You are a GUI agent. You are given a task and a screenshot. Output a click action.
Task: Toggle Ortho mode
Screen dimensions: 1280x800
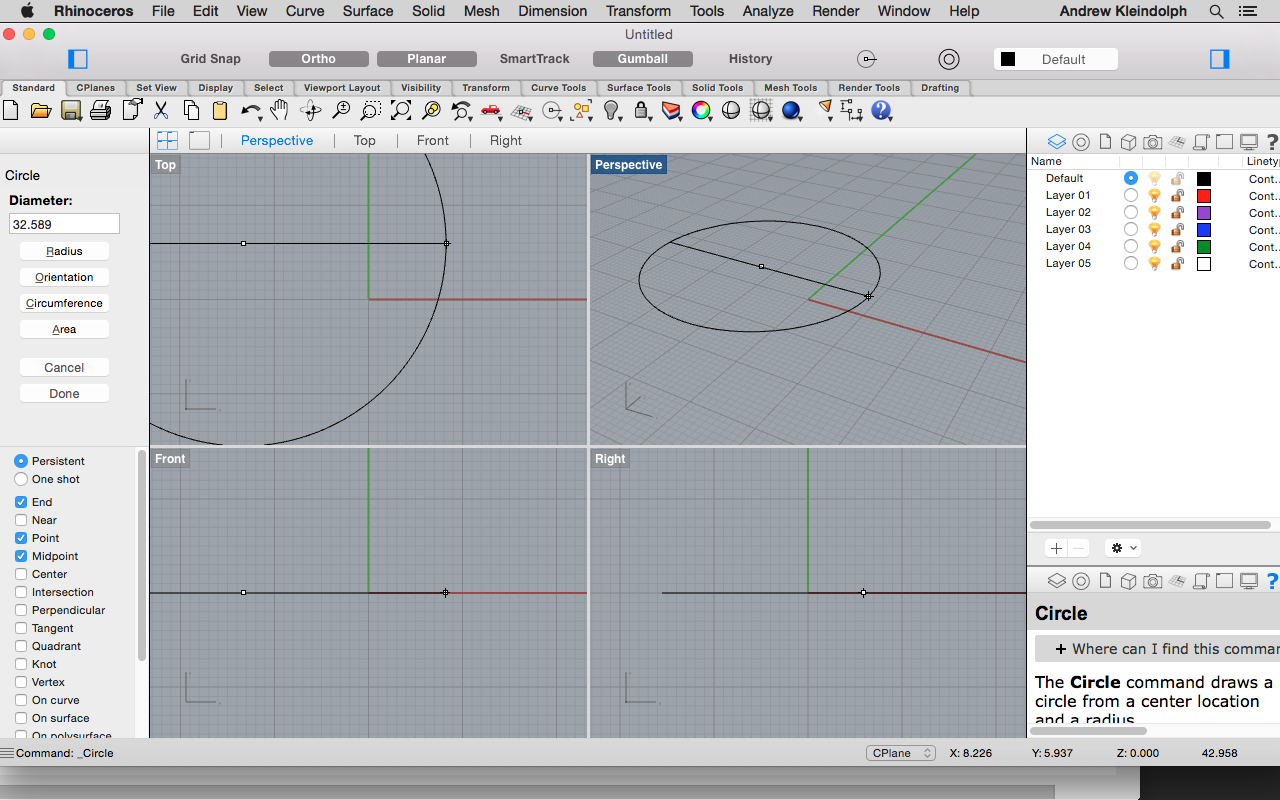(x=319, y=59)
